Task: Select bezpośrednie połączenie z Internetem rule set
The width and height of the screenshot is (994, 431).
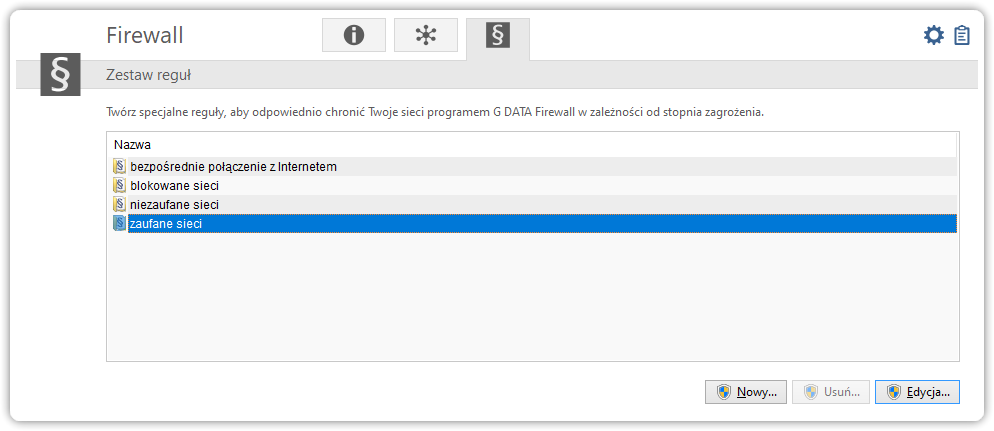Action: 532,167
